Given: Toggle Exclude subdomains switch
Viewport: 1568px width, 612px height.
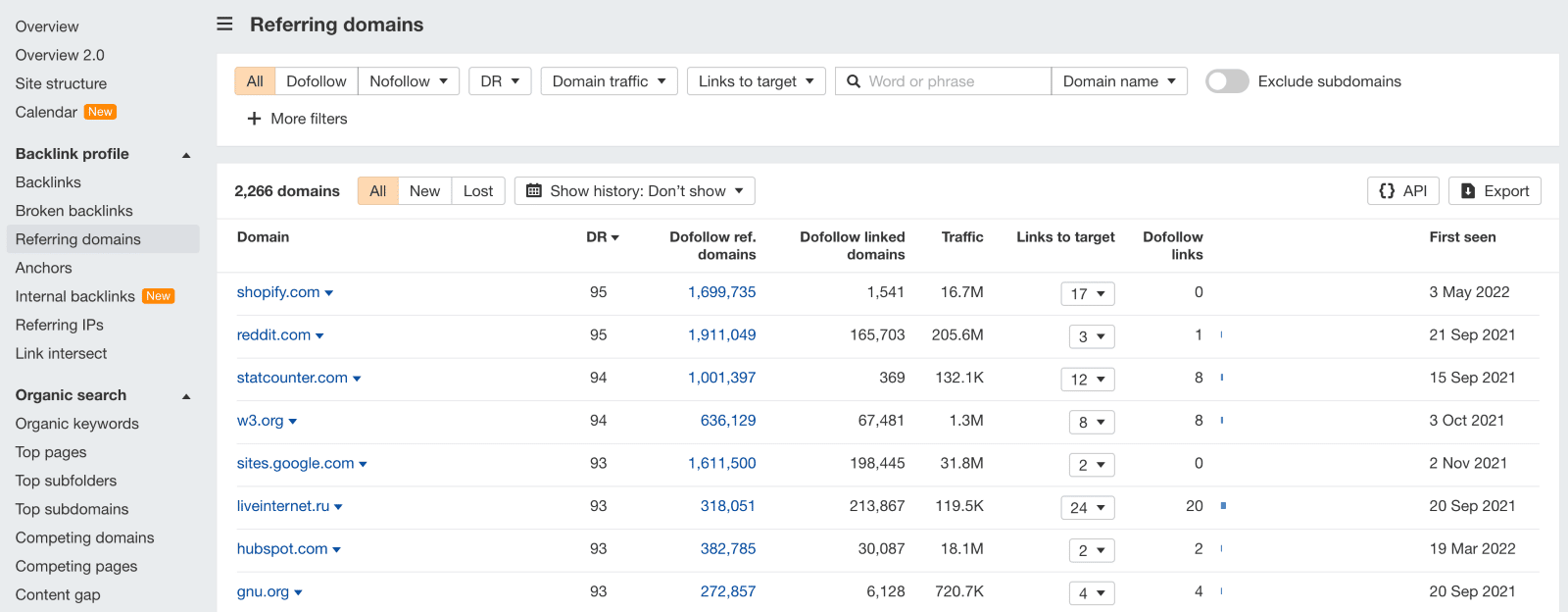Looking at the screenshot, I should (1227, 81).
